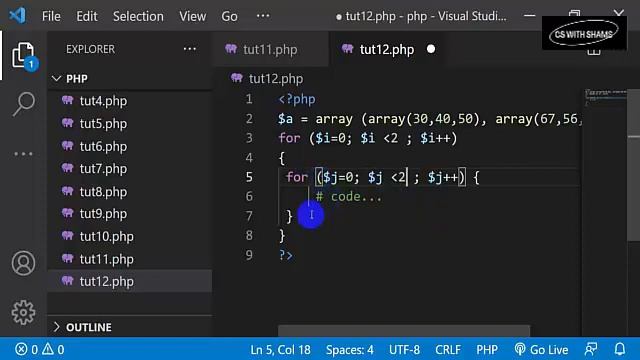Viewport: 640px width, 360px height.
Task: Click the VS Code logo icon
Action: click(x=18, y=16)
